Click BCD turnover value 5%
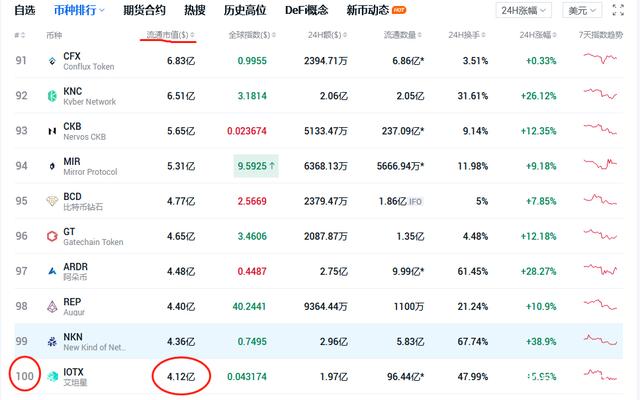The height and width of the screenshot is (400, 640). point(482,201)
